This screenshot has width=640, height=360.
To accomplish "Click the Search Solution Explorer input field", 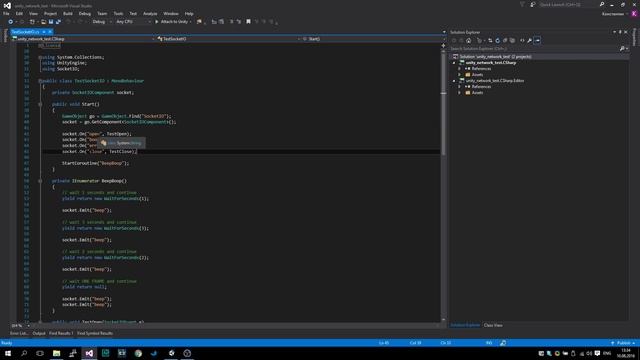I will (534, 49).
